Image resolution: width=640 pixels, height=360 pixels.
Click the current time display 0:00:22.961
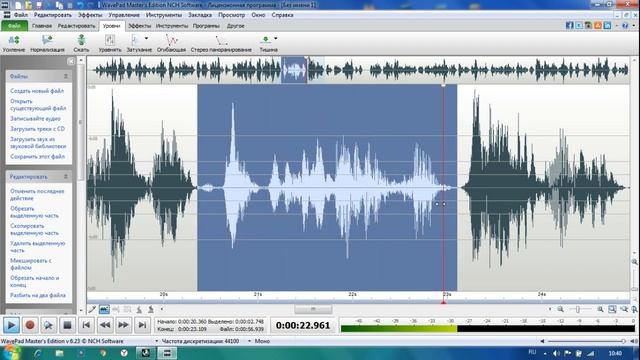coord(303,325)
